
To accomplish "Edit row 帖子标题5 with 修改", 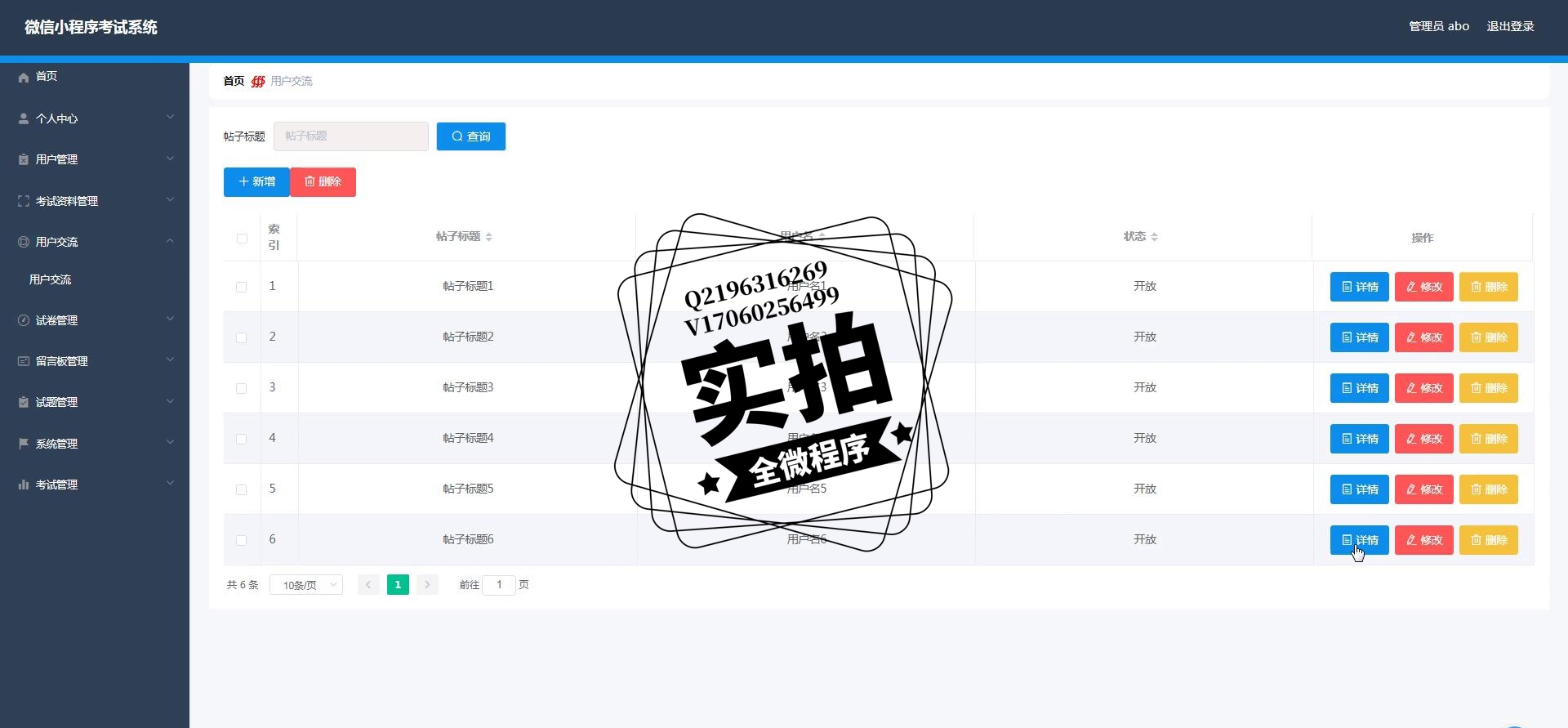I will coord(1423,489).
